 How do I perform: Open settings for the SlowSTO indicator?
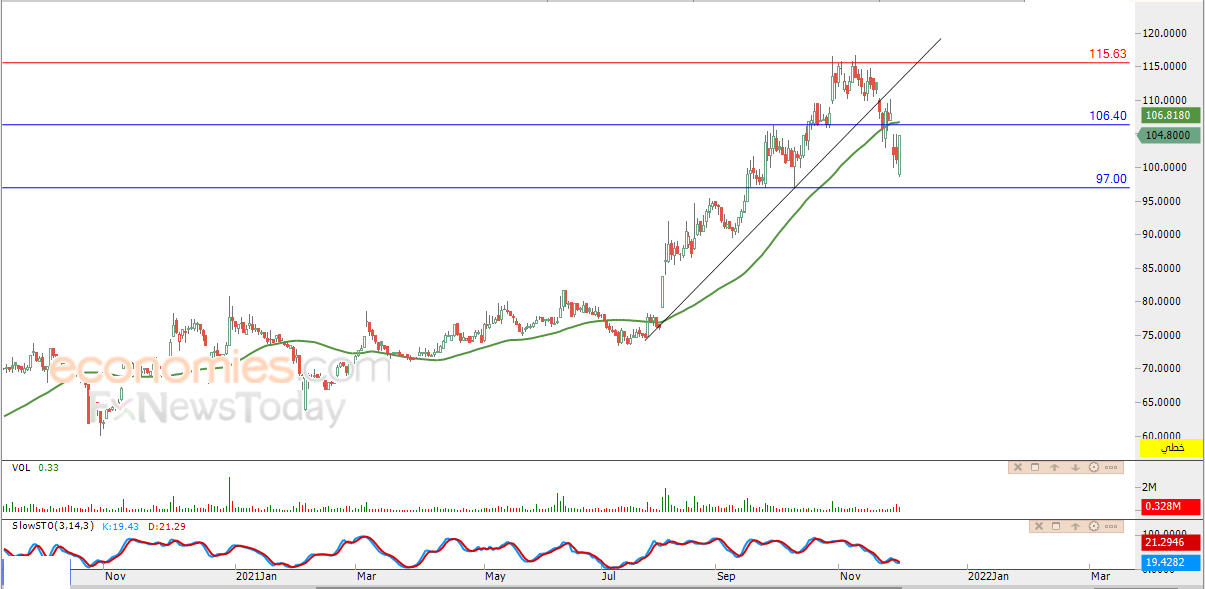1093,526
